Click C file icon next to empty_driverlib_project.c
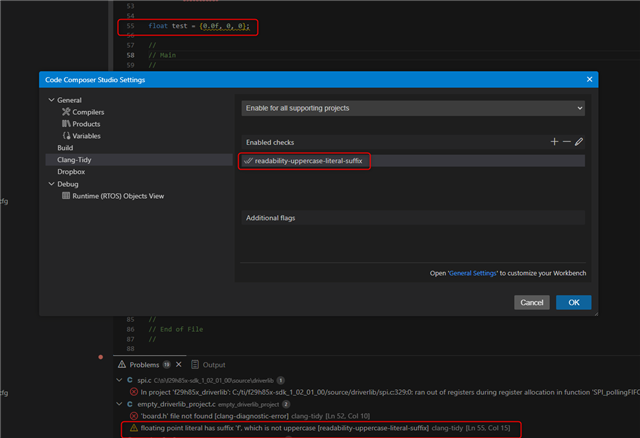The height and width of the screenshot is (438, 640). [x=129, y=404]
